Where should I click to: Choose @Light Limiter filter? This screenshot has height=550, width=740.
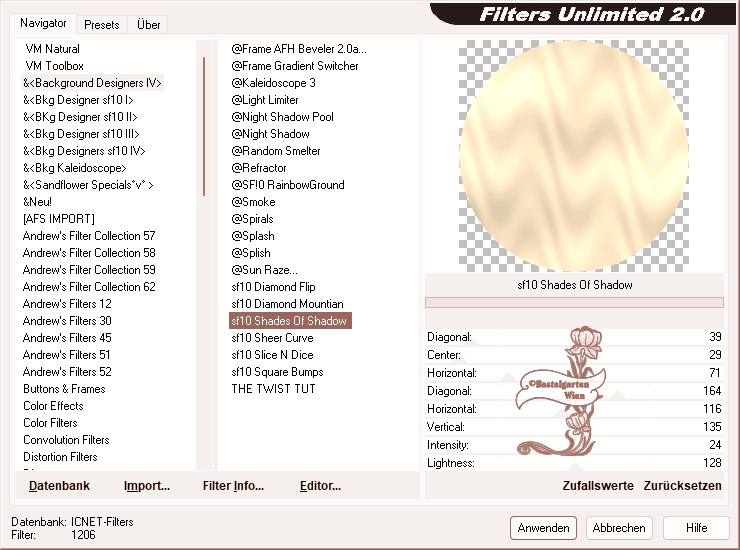coord(265,100)
